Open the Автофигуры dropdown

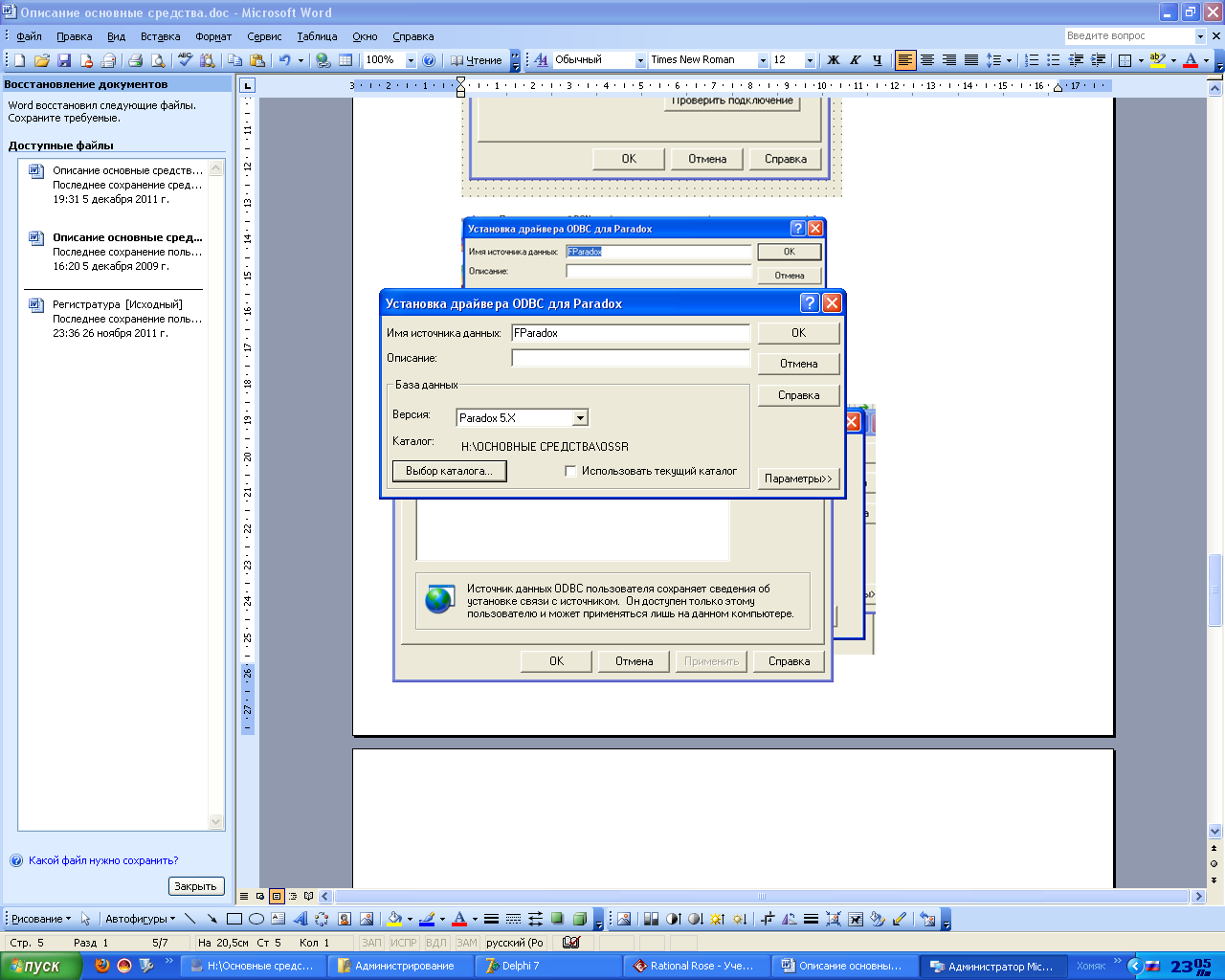coord(140,919)
